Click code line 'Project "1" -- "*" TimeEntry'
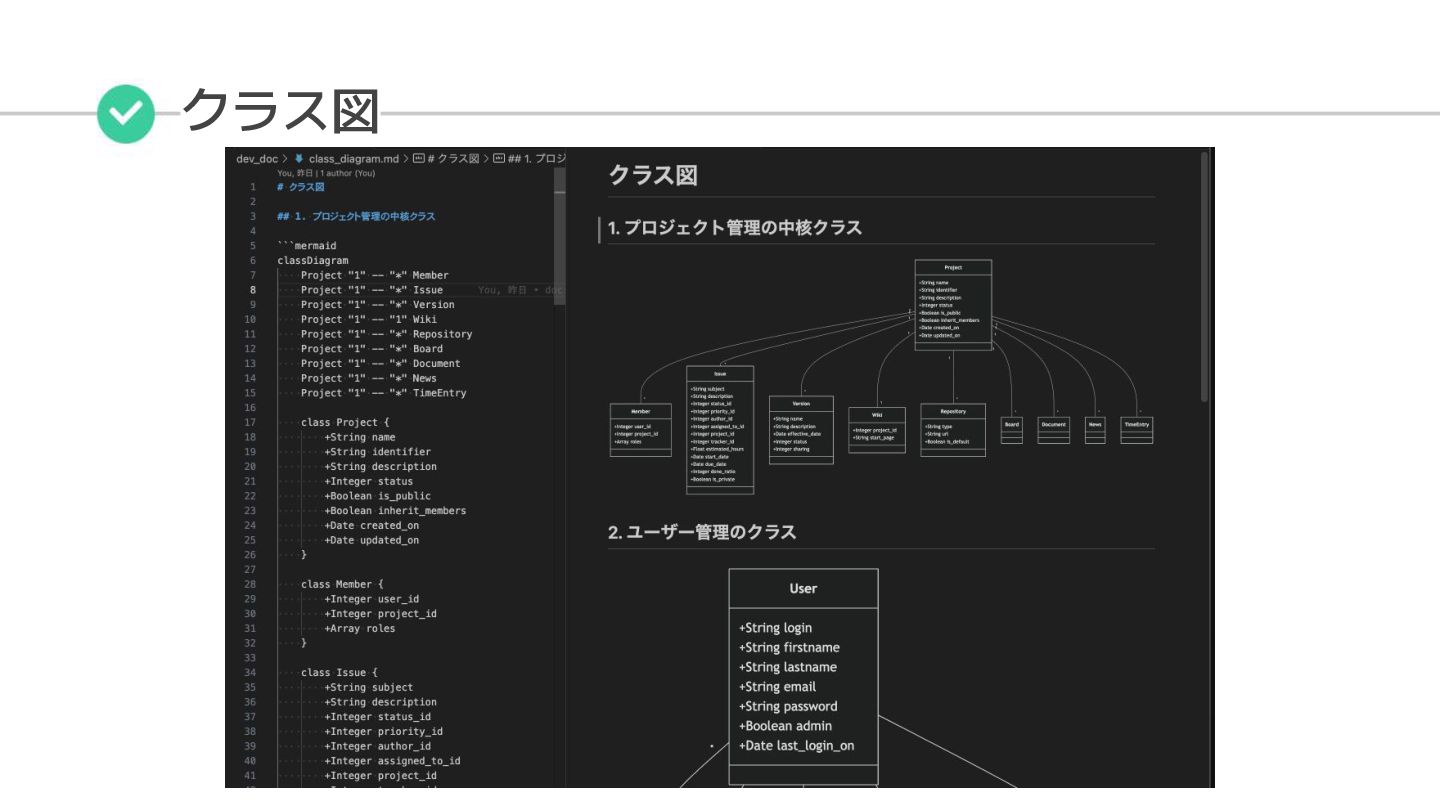The width and height of the screenshot is (1440, 810). click(x=384, y=393)
